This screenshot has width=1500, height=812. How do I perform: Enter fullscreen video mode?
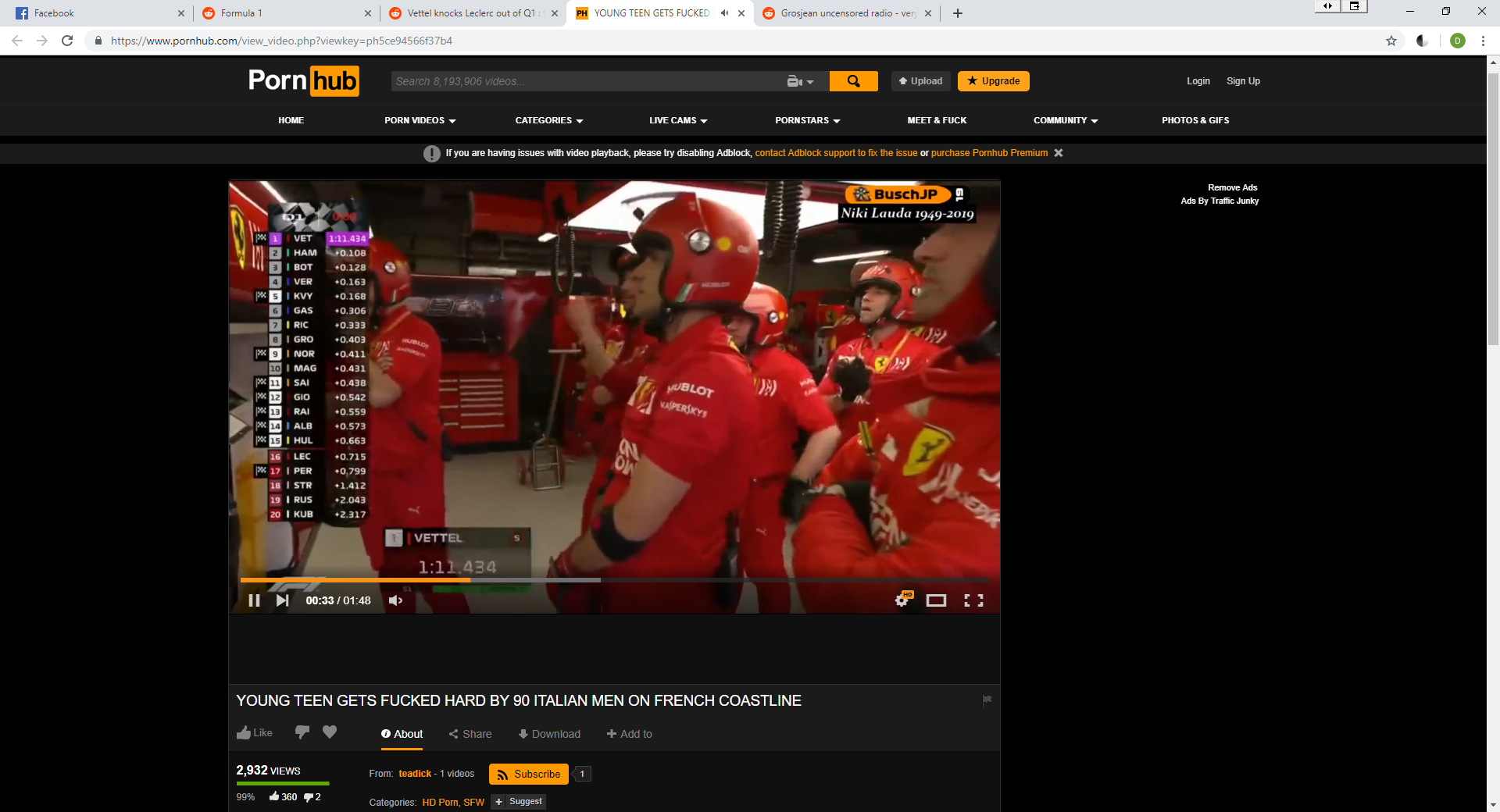[973, 600]
